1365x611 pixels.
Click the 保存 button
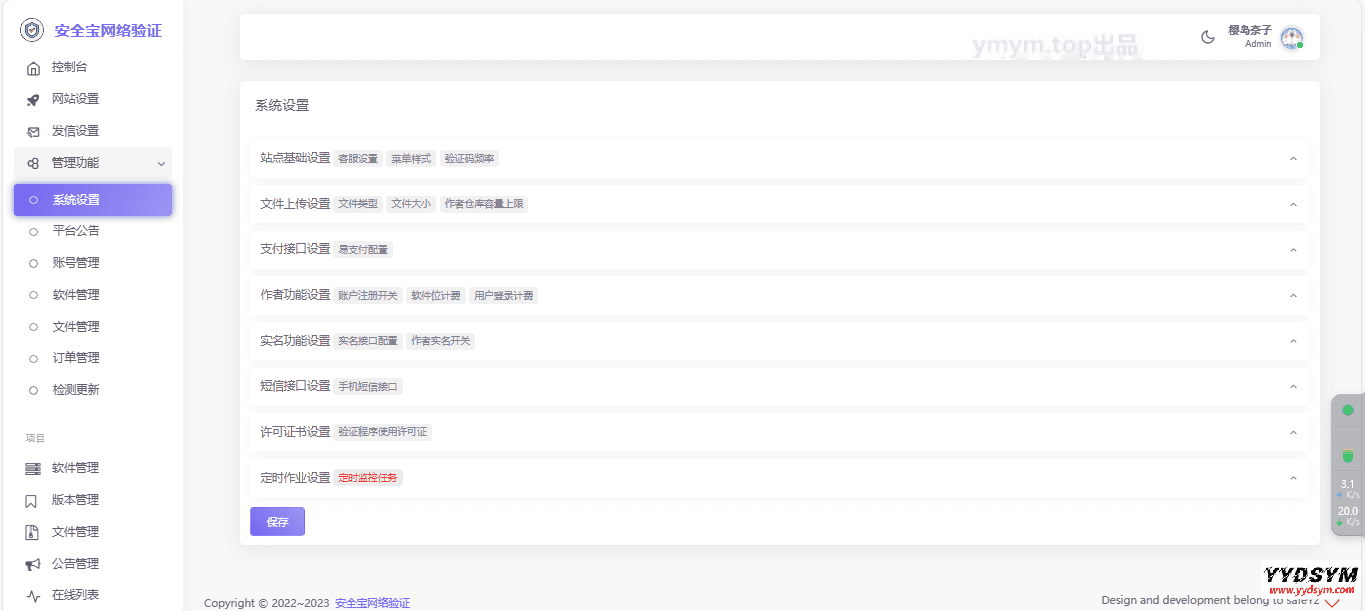[277, 522]
